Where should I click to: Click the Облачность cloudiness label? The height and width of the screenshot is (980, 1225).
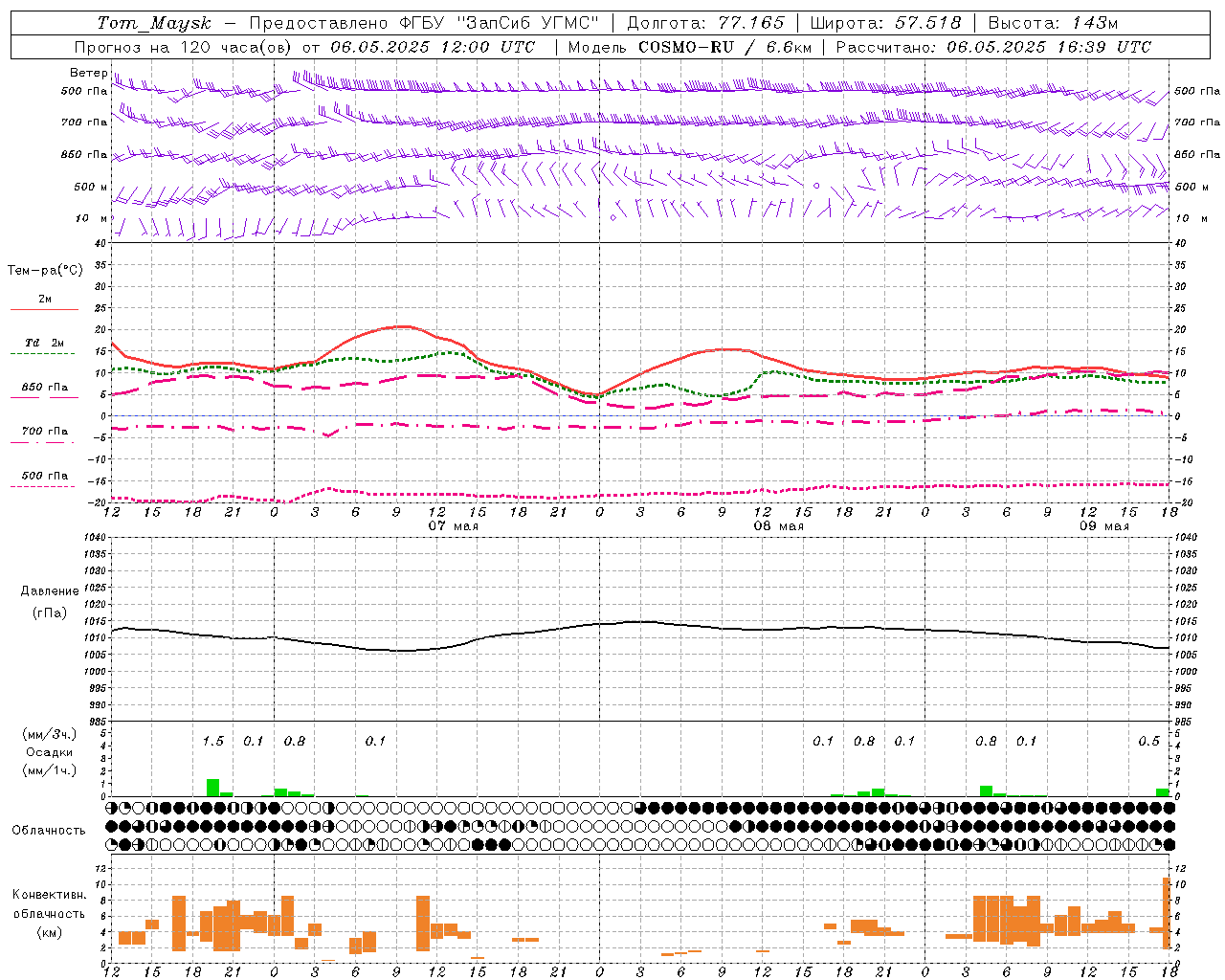point(49,830)
